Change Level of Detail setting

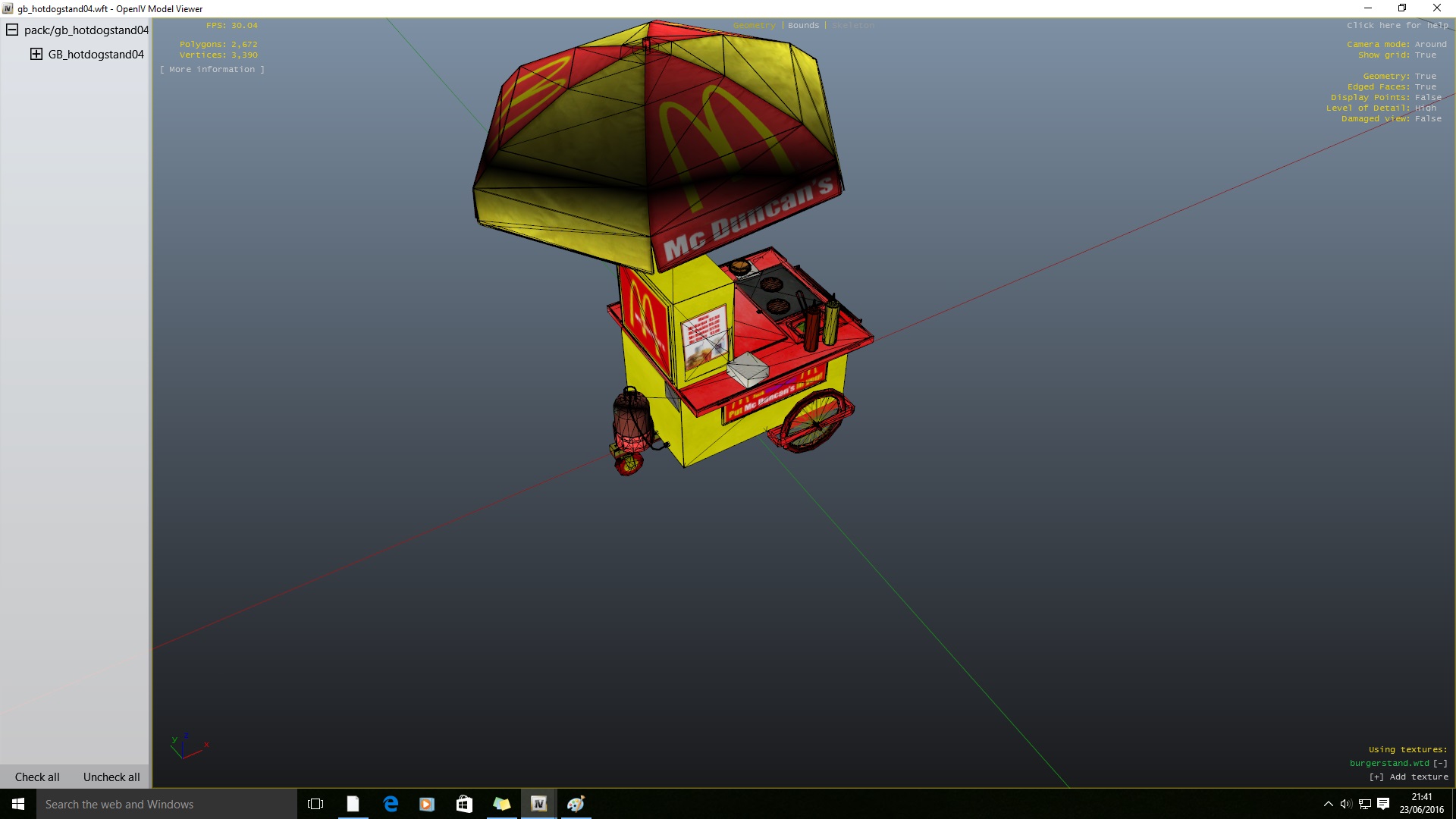(1381, 108)
